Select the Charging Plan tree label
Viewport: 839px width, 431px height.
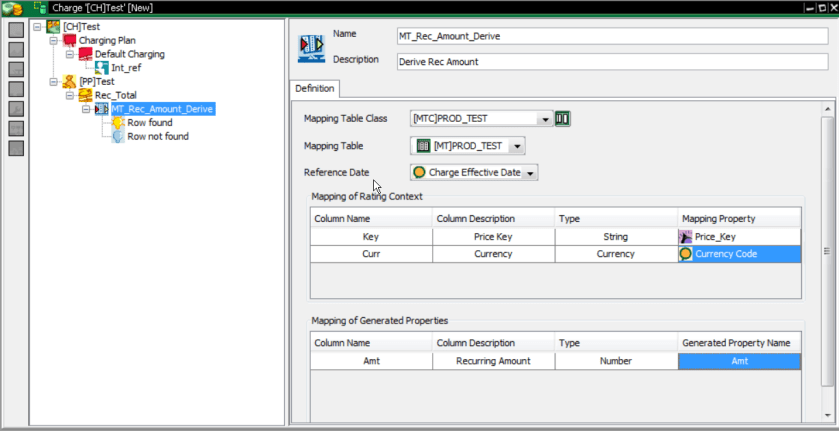click(107, 40)
